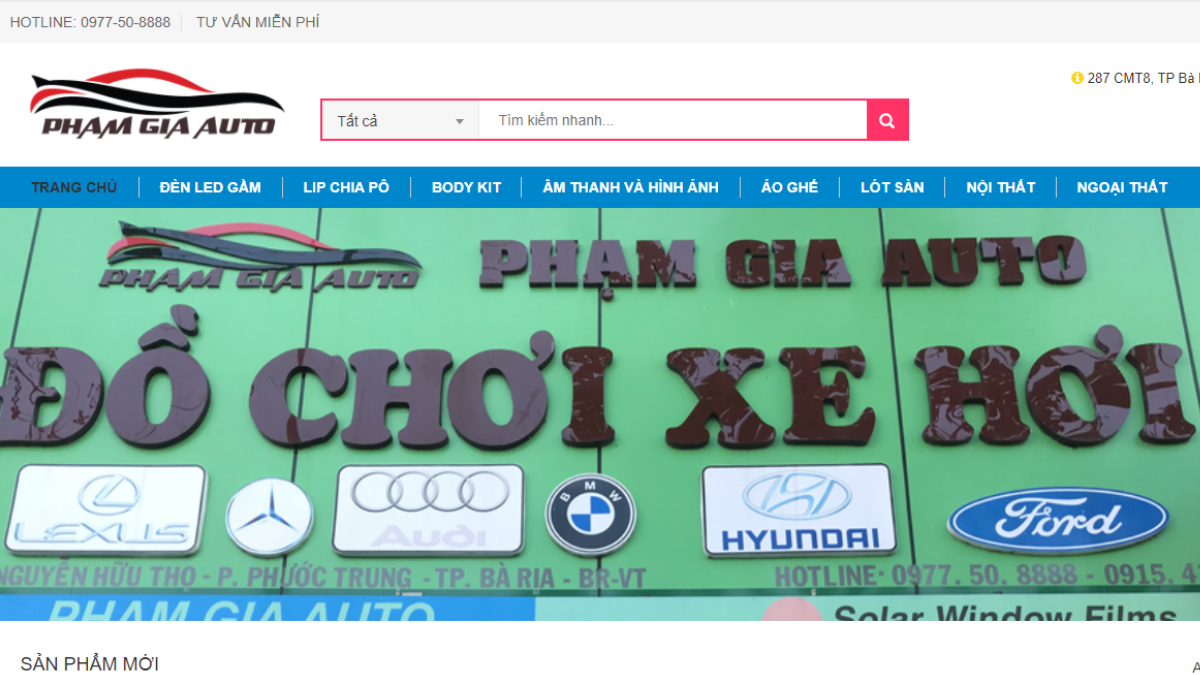Click the magnifier search button

(887, 120)
